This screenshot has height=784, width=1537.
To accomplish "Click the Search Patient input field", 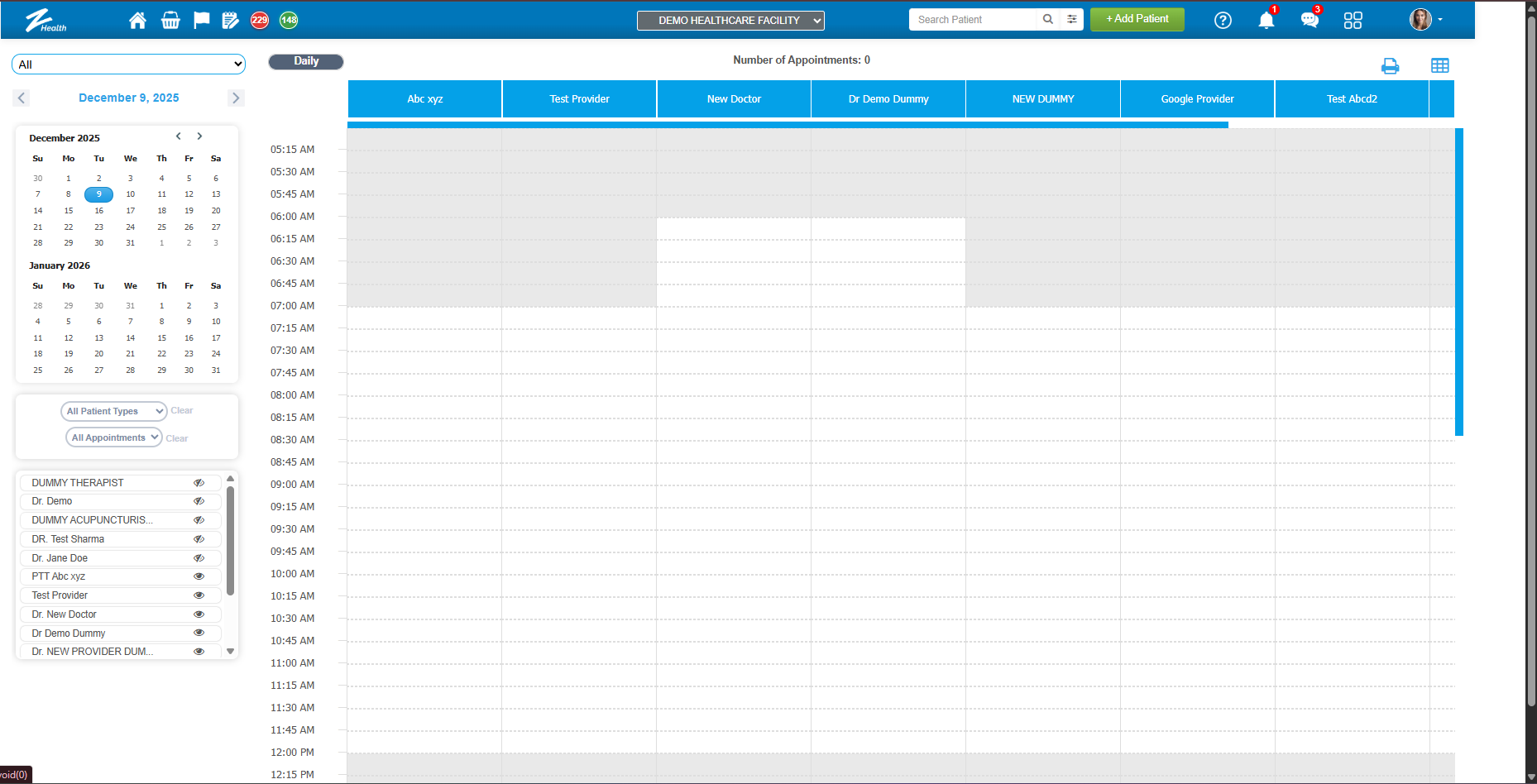I will [x=972, y=20].
